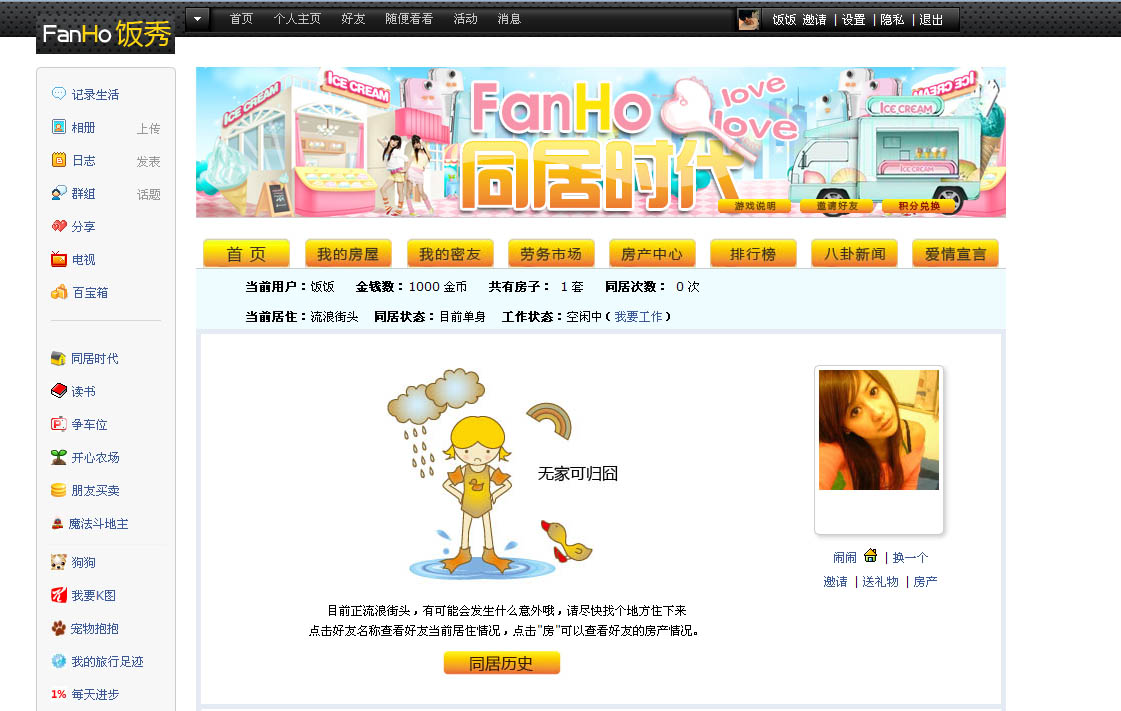Open the 房产中心 tab
The height and width of the screenshot is (711, 1121).
652,254
